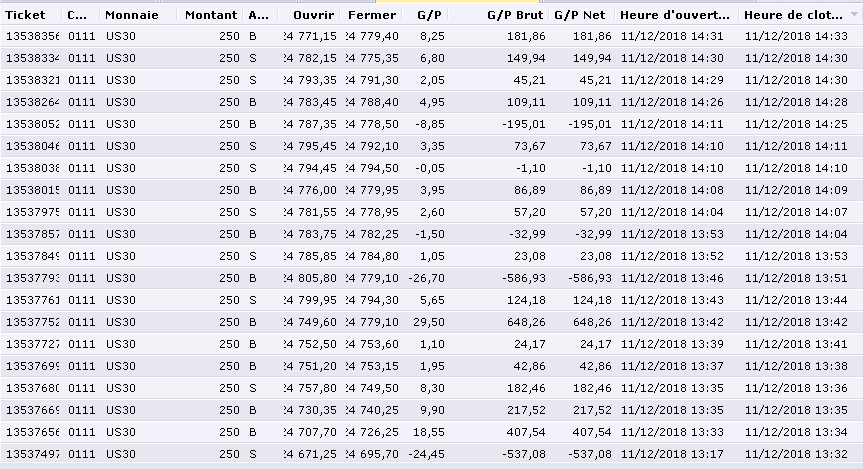Select the G/P Brut cell showing 648,26

point(525,322)
